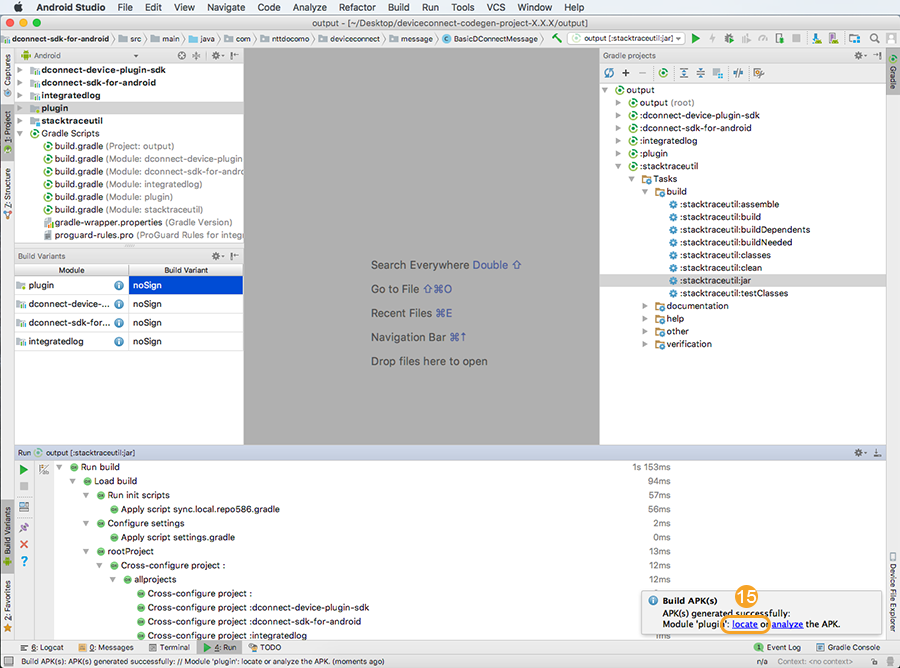The width and height of the screenshot is (900, 668).
Task: Click the Toggle tasks view icon in Run panel
Action: (44, 469)
